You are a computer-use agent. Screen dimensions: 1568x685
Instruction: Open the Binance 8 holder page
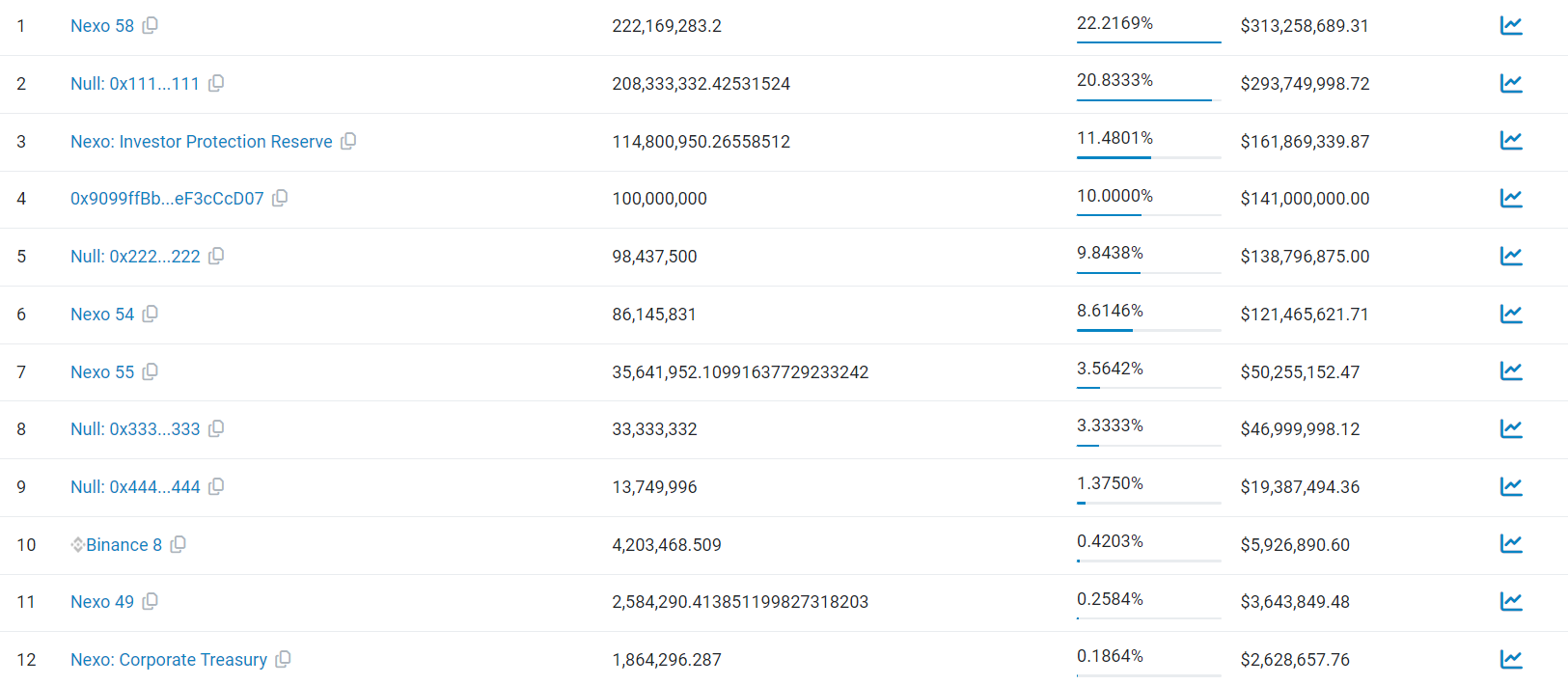coord(124,545)
